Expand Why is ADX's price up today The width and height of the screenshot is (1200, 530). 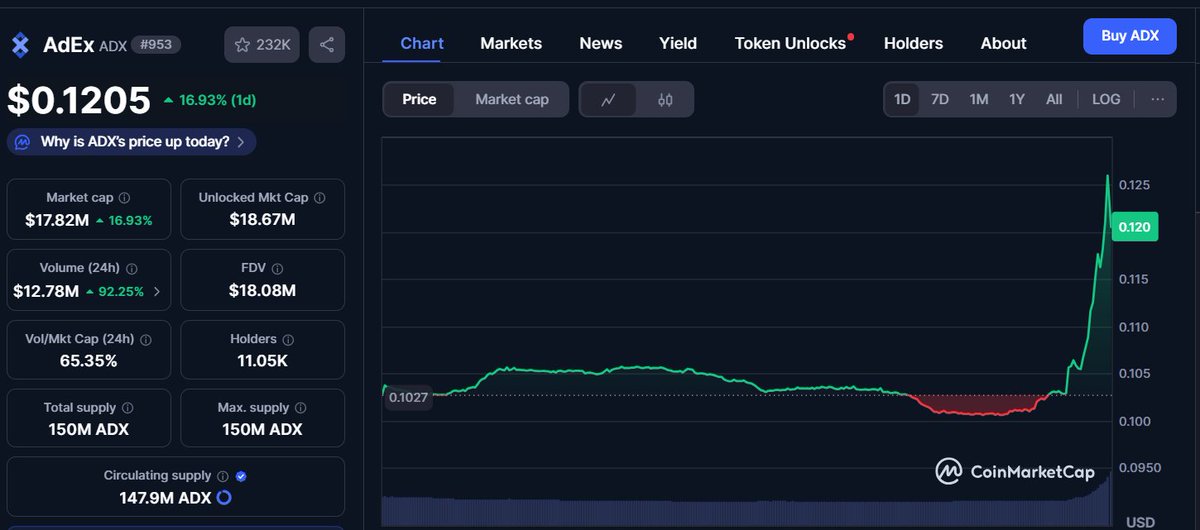pos(132,142)
